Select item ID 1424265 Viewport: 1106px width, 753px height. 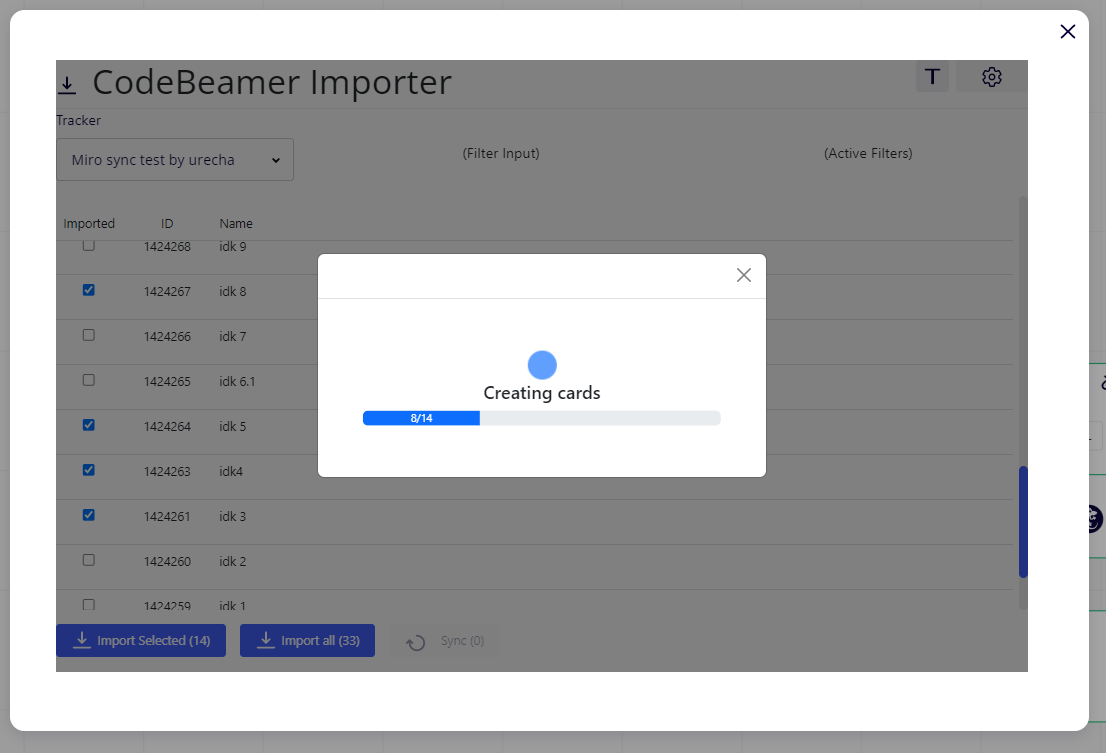tap(167, 381)
